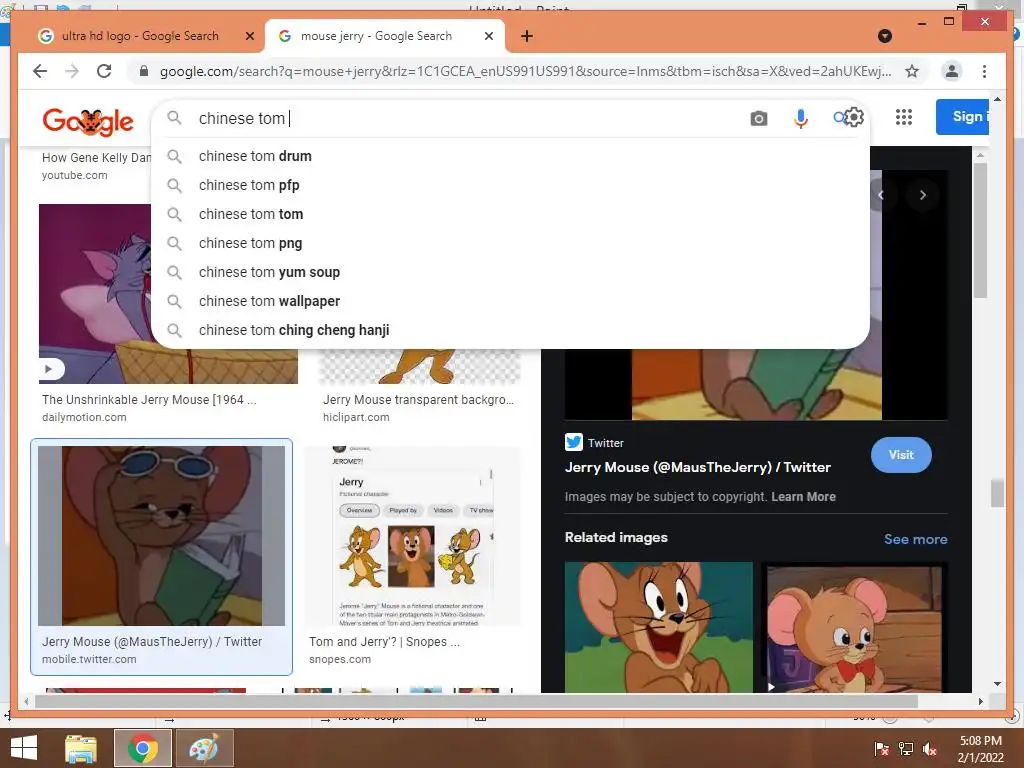
Task: Click the Visit button
Action: [x=901, y=455]
